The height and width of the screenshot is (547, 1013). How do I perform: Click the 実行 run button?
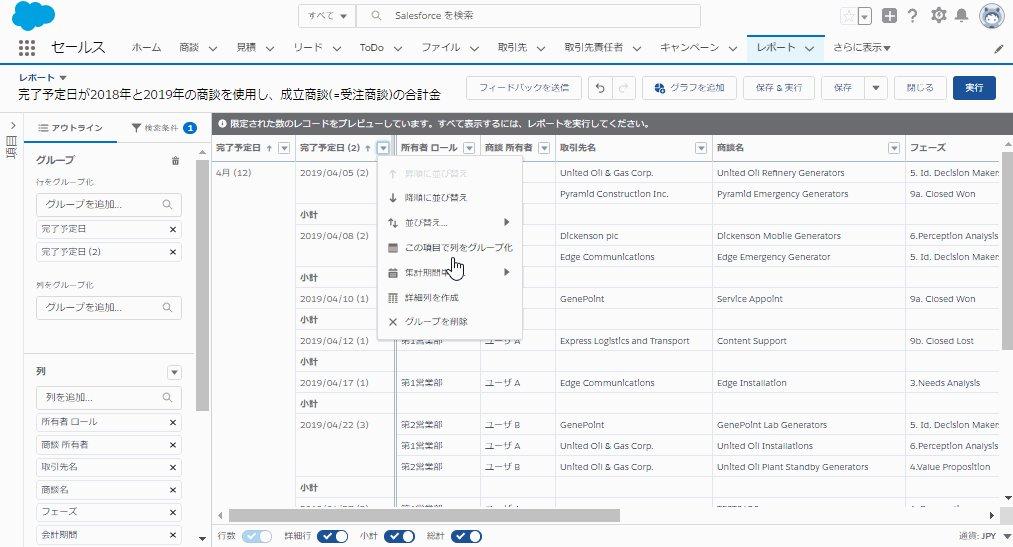(974, 88)
